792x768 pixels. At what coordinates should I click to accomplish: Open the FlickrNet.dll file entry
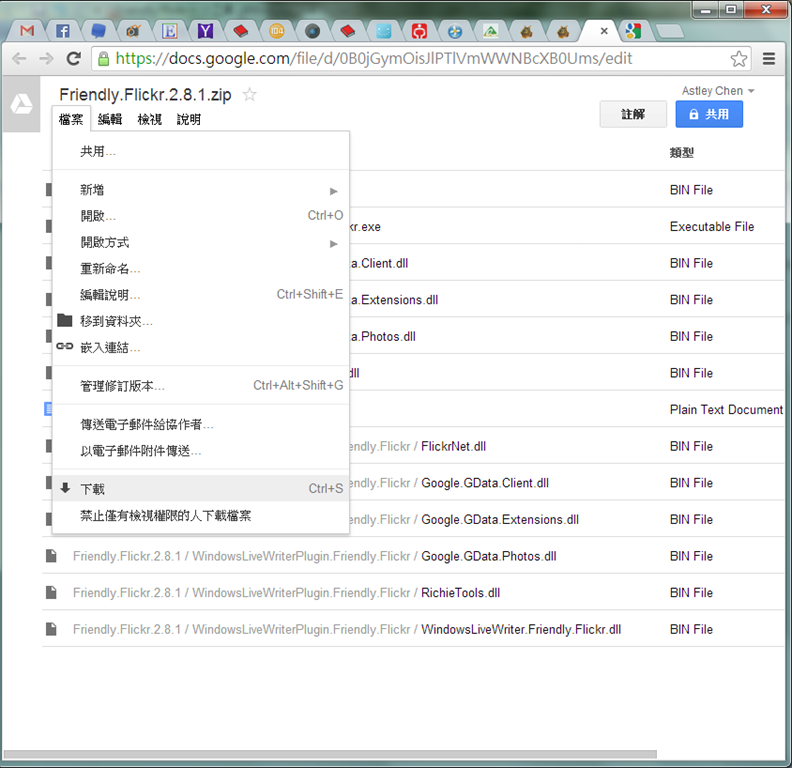coord(453,447)
